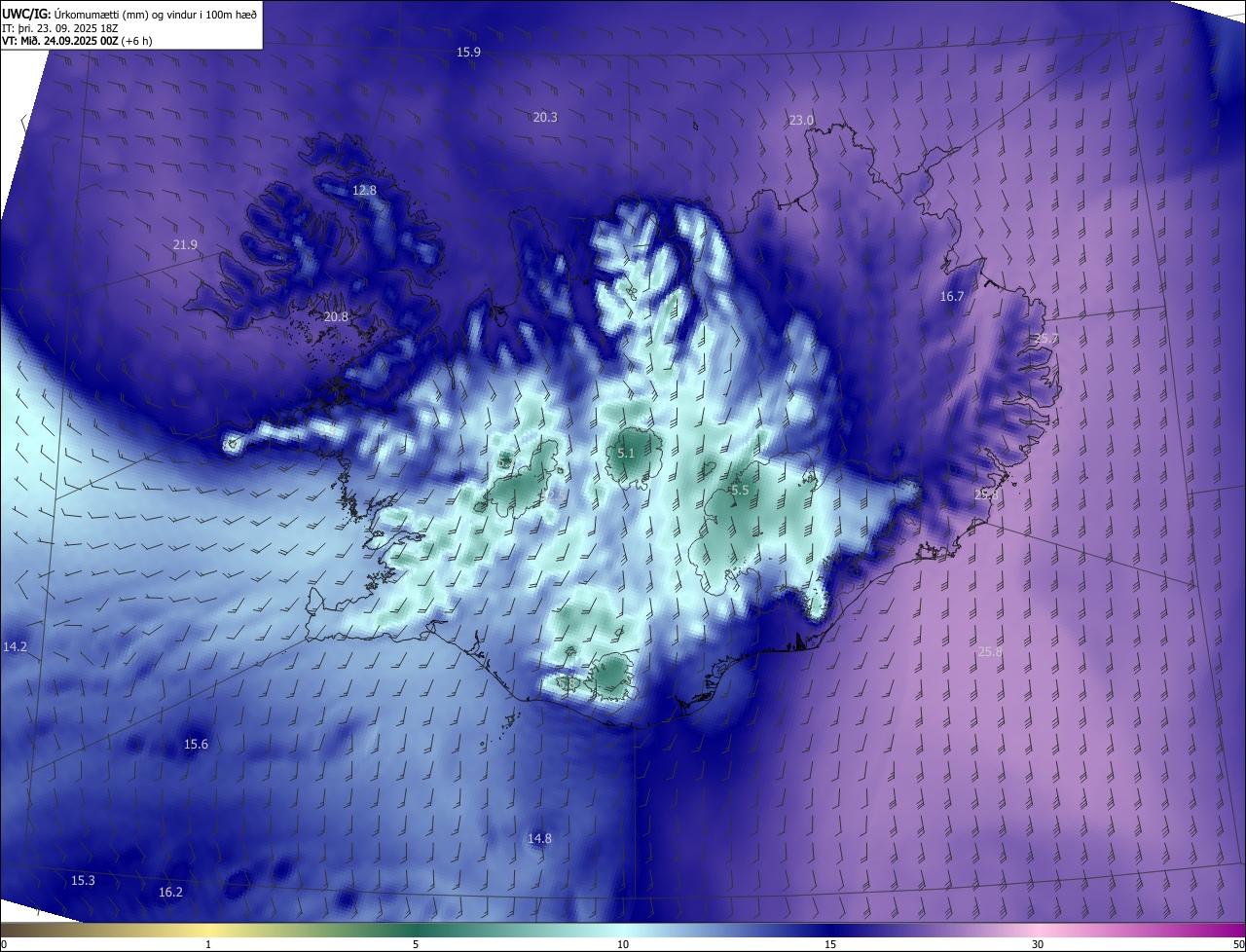
Task: Click the 16.2 value label
Action: [170, 892]
